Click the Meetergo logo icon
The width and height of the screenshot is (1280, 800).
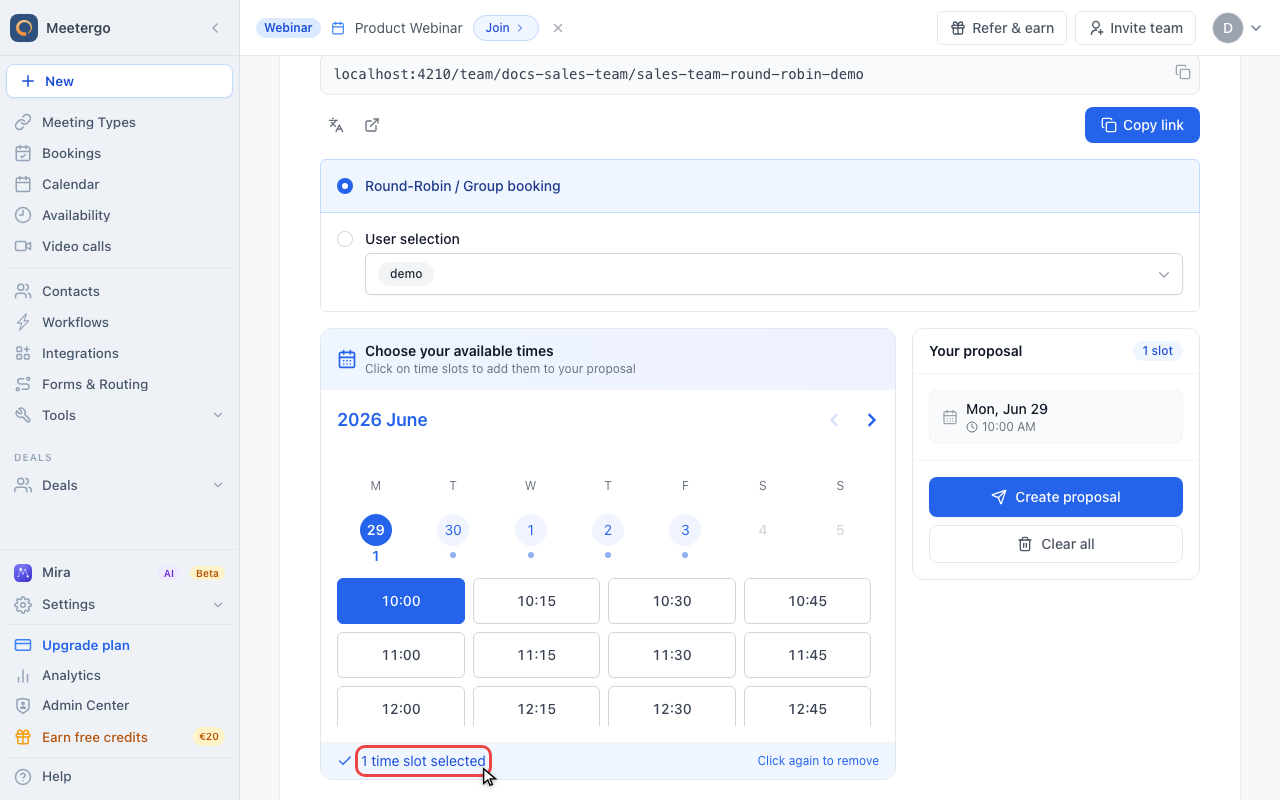[24, 28]
